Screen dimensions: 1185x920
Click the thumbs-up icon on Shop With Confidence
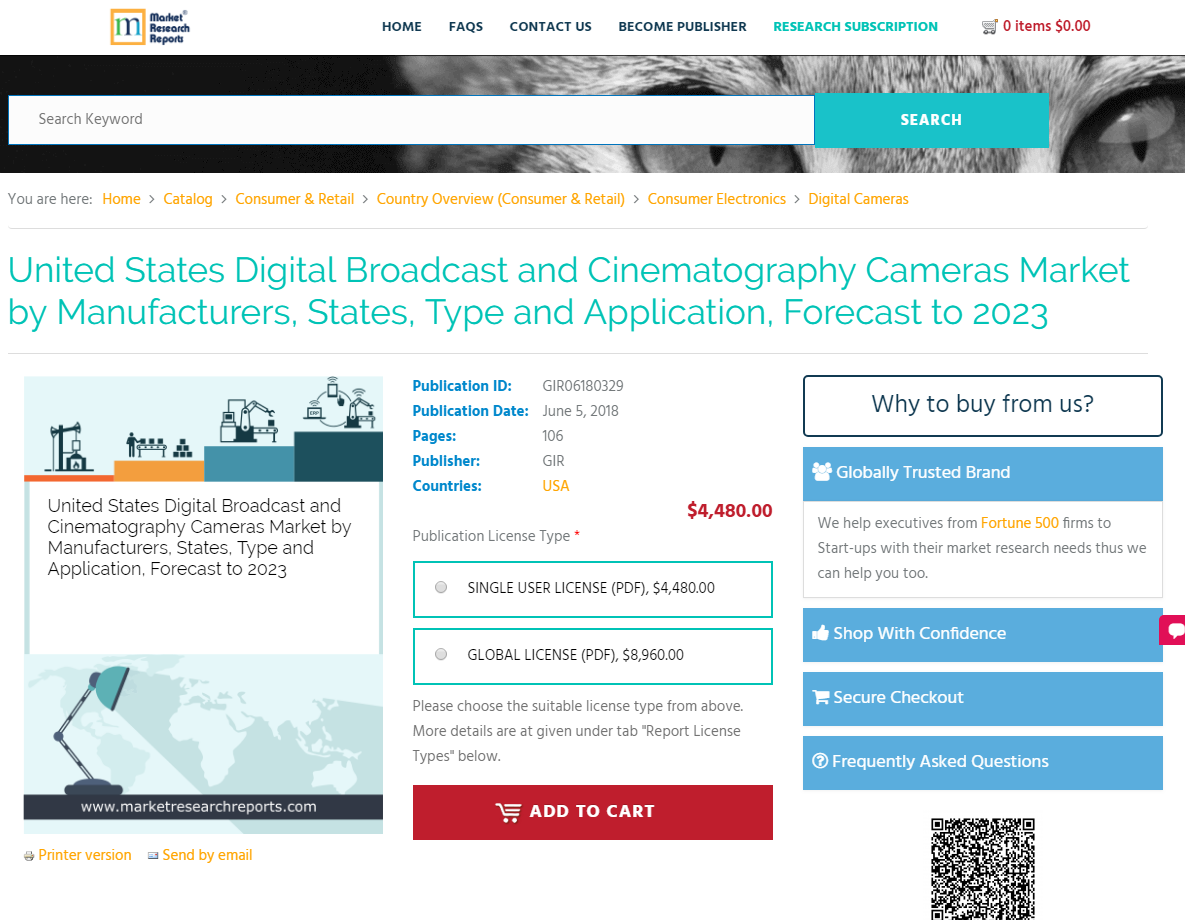click(820, 633)
